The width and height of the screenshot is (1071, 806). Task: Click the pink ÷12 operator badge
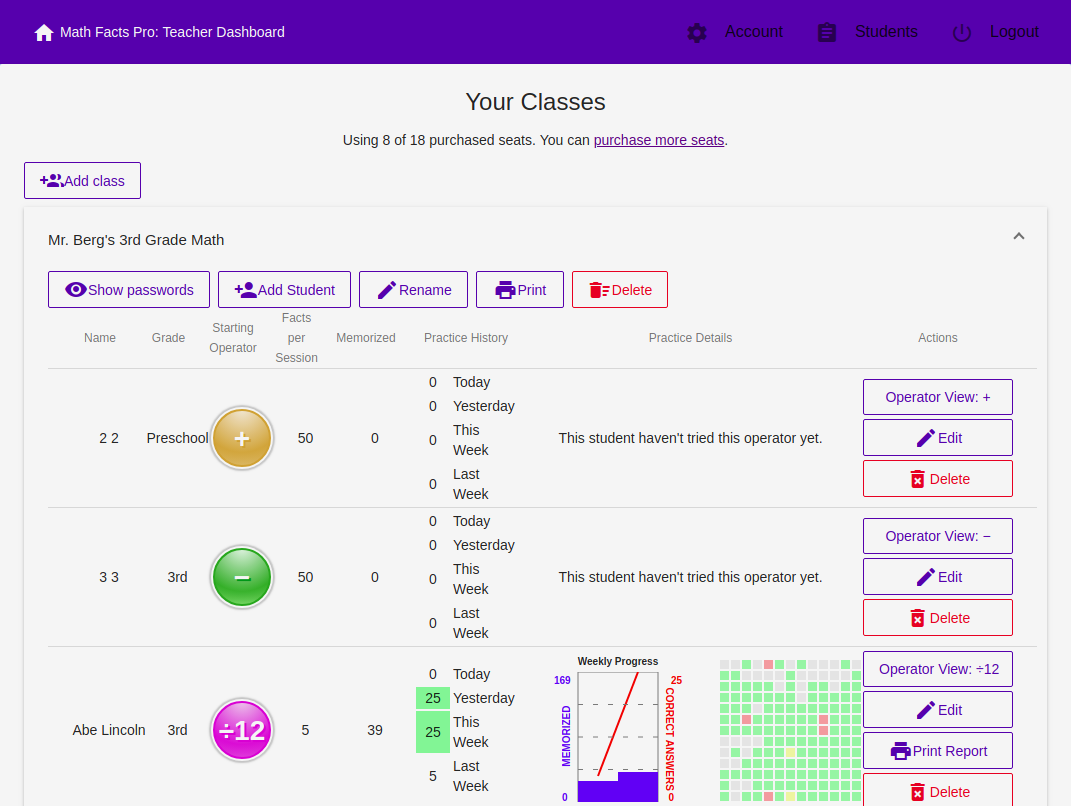(x=242, y=730)
